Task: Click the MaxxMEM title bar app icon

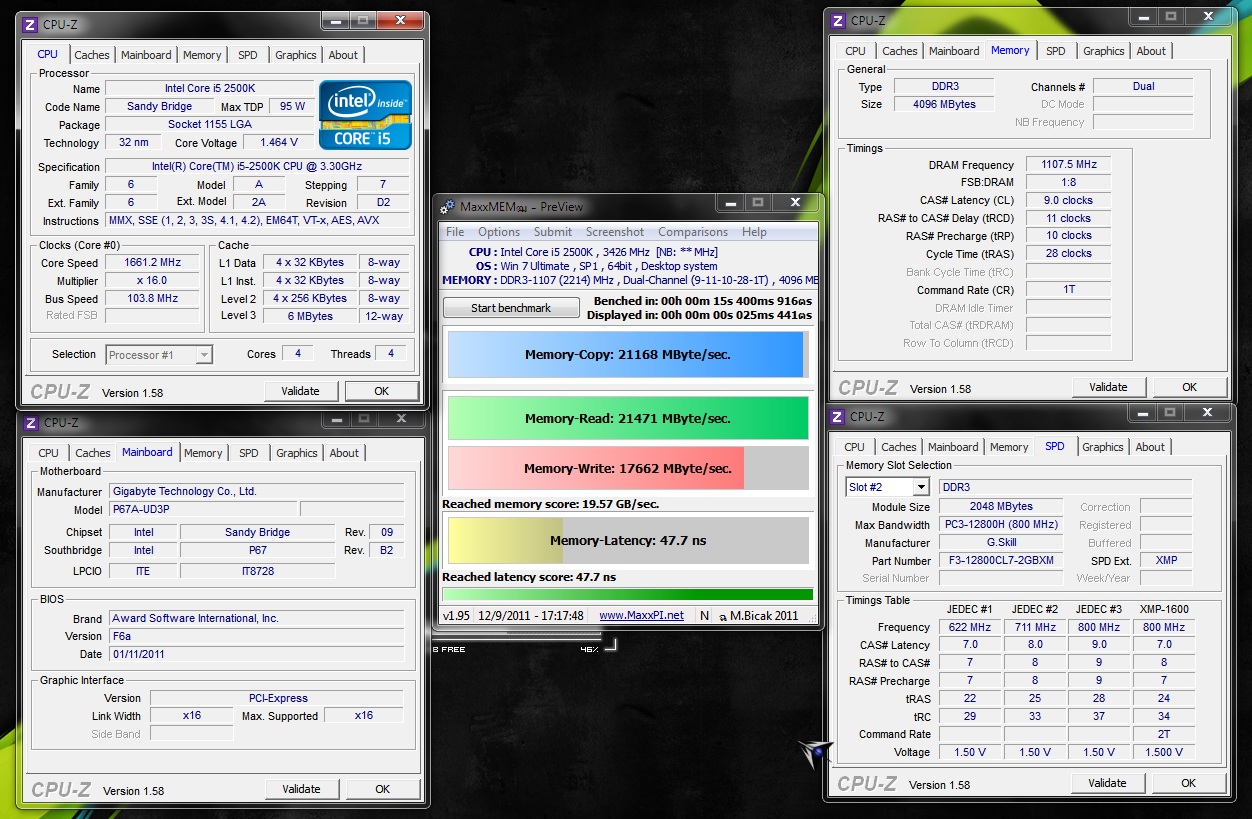Action: coord(448,207)
